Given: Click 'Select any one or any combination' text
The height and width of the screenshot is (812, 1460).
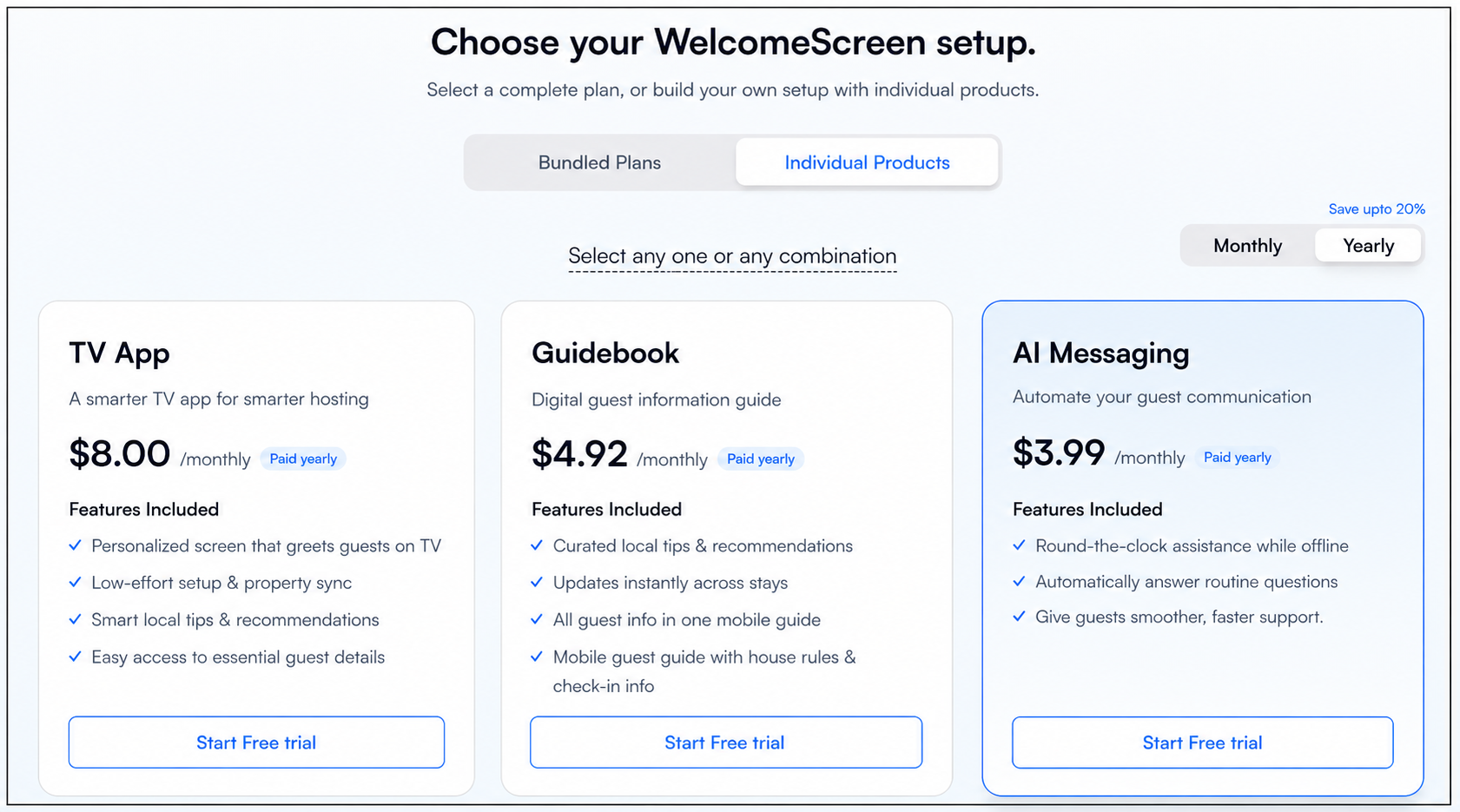Looking at the screenshot, I should pos(732,256).
